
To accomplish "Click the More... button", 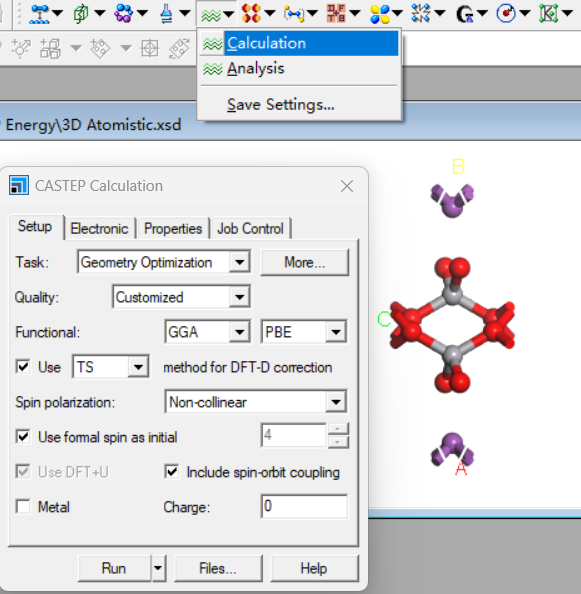I will pos(305,262).
